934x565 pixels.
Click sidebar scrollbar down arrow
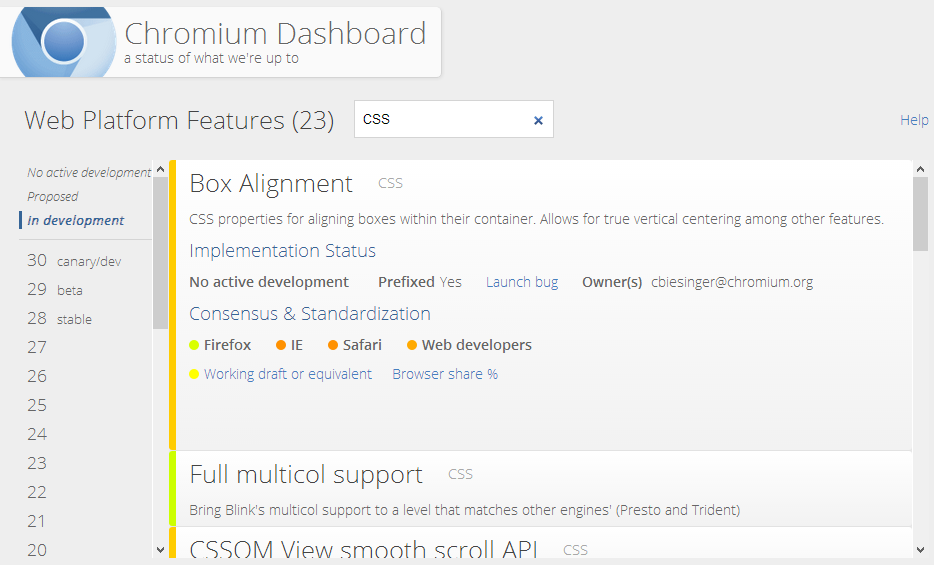point(160,550)
